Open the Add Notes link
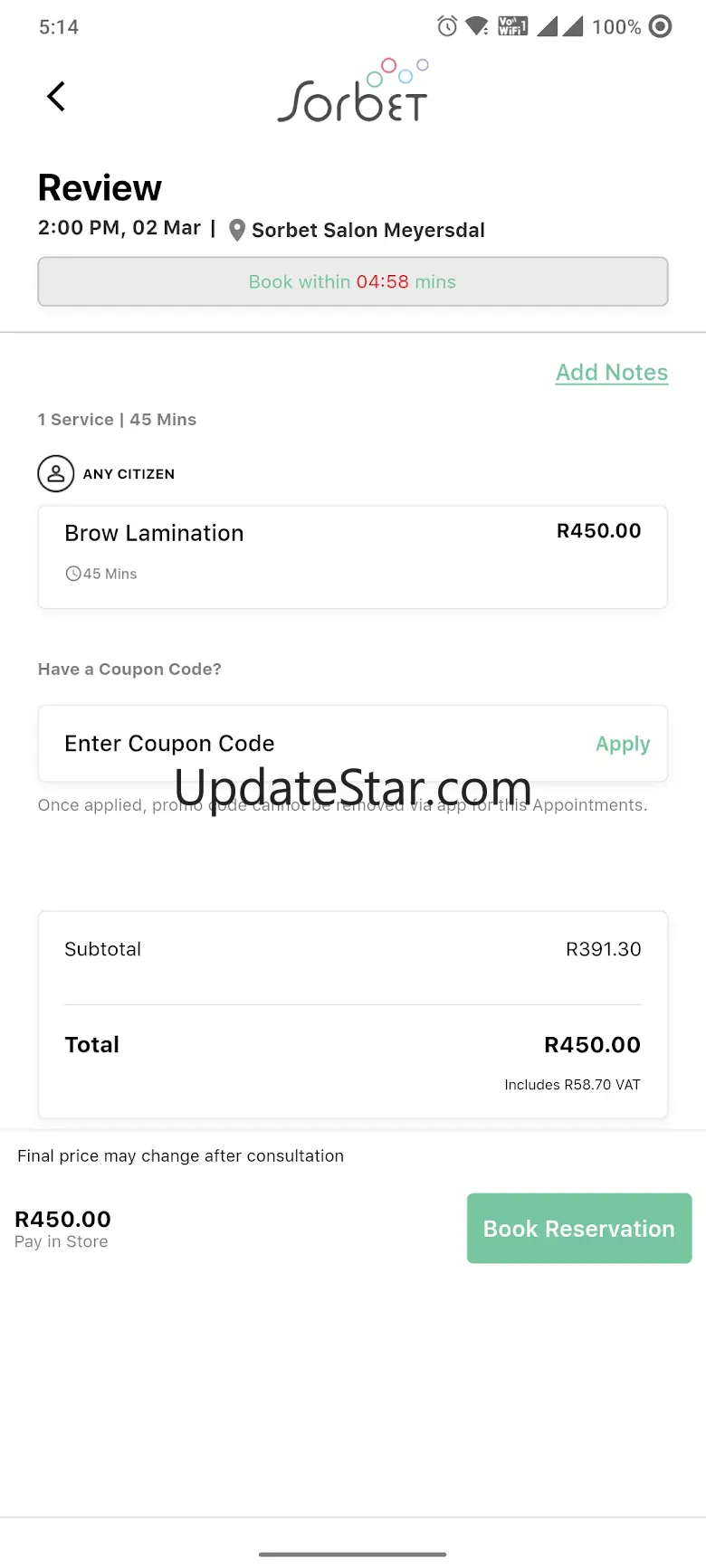This screenshot has width=706, height=1568. coord(612,373)
